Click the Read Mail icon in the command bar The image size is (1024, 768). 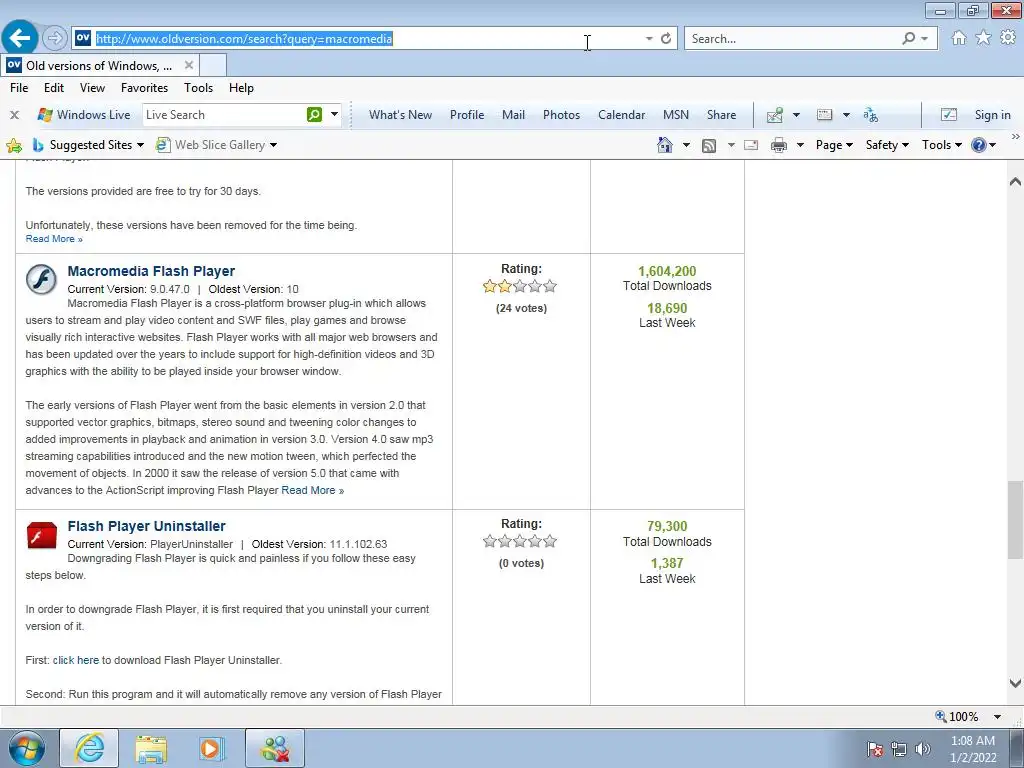(x=751, y=145)
